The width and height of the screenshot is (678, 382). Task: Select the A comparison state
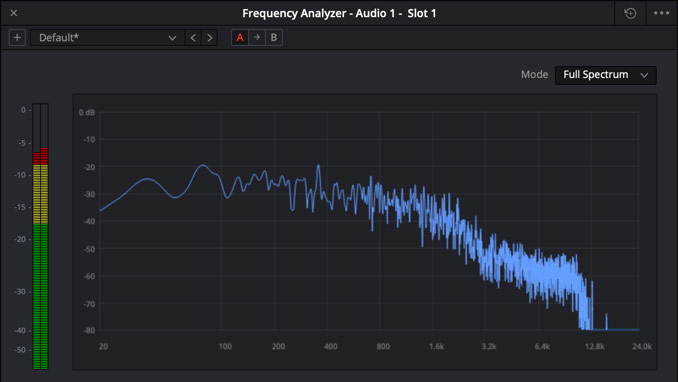[x=240, y=38]
